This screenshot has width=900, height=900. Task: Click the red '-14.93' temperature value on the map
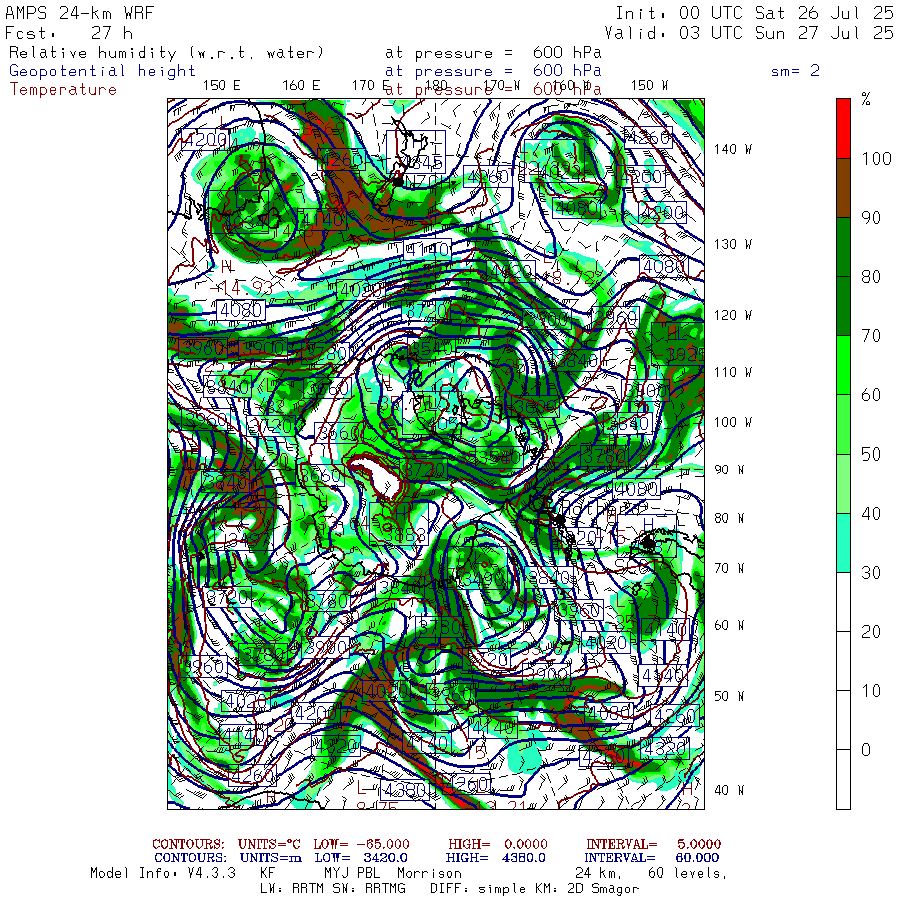tap(240, 287)
